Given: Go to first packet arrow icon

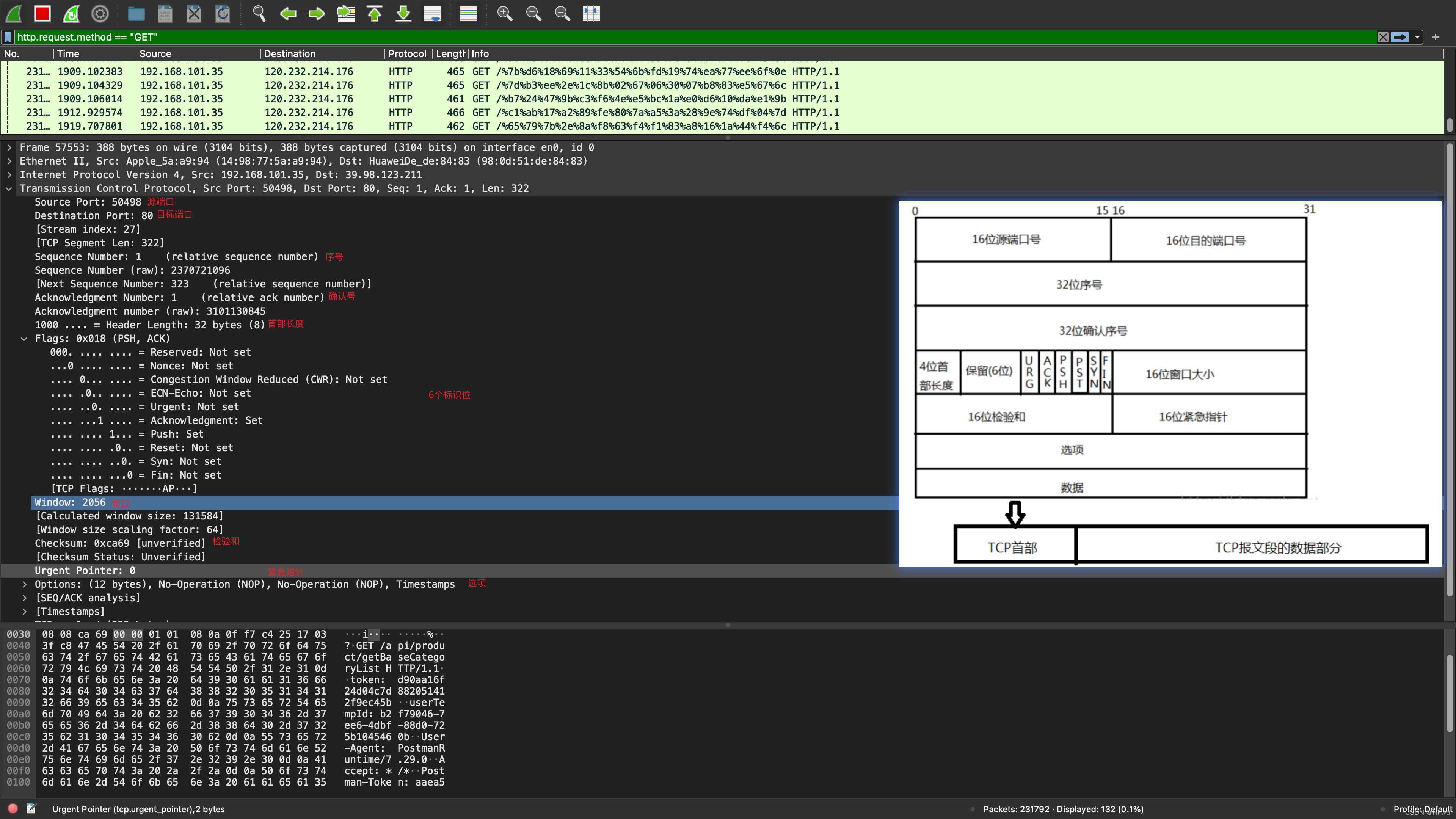Looking at the screenshot, I should (374, 14).
